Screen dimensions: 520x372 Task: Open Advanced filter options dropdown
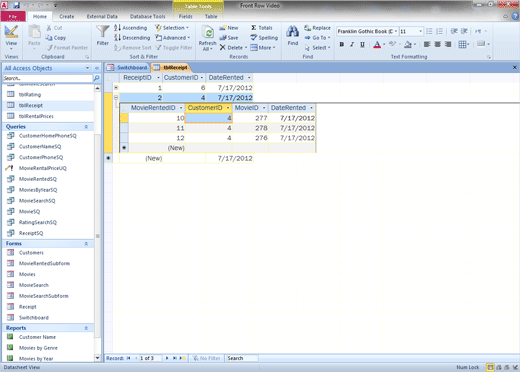coord(173,38)
